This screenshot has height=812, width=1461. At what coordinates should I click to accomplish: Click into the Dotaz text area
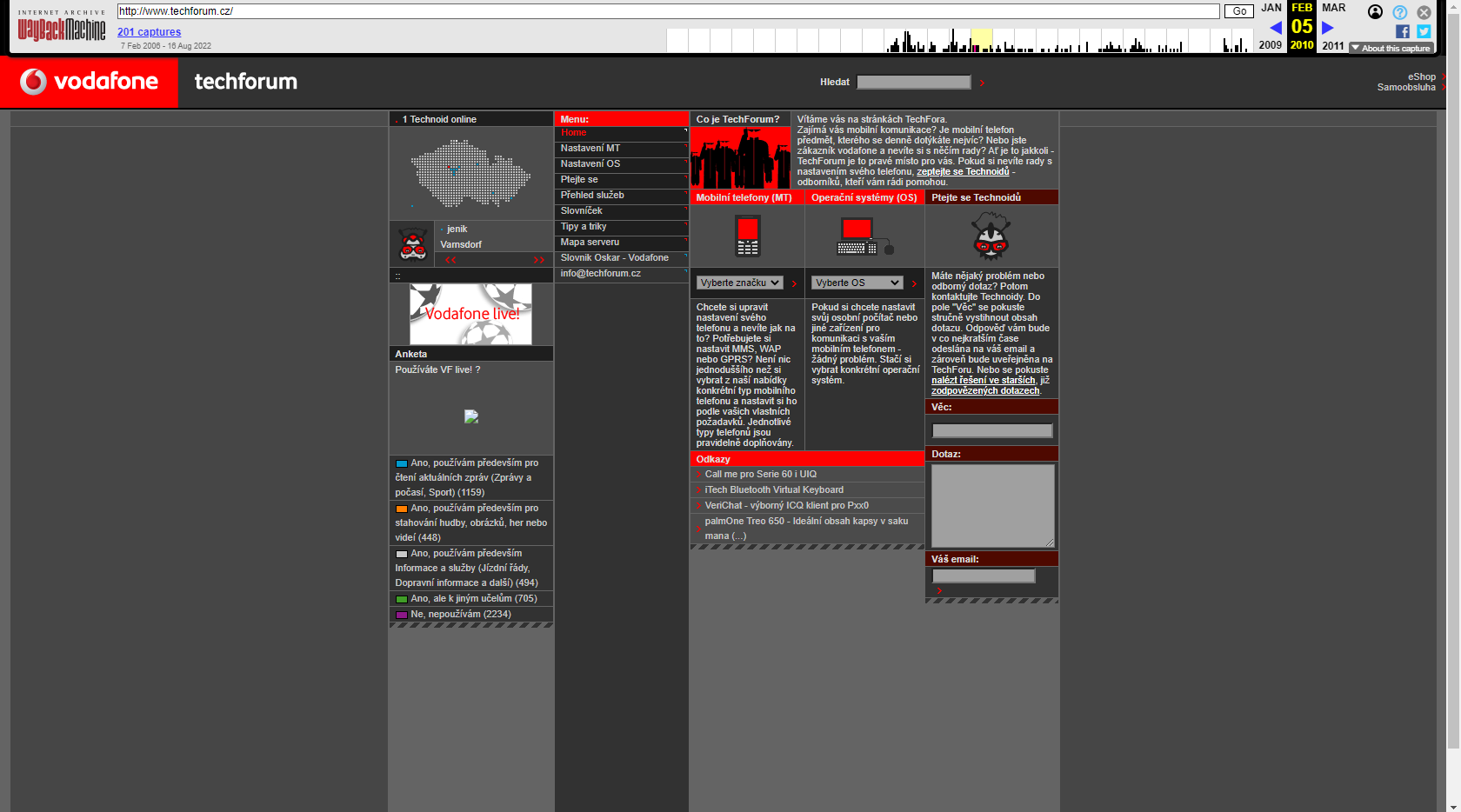point(991,504)
